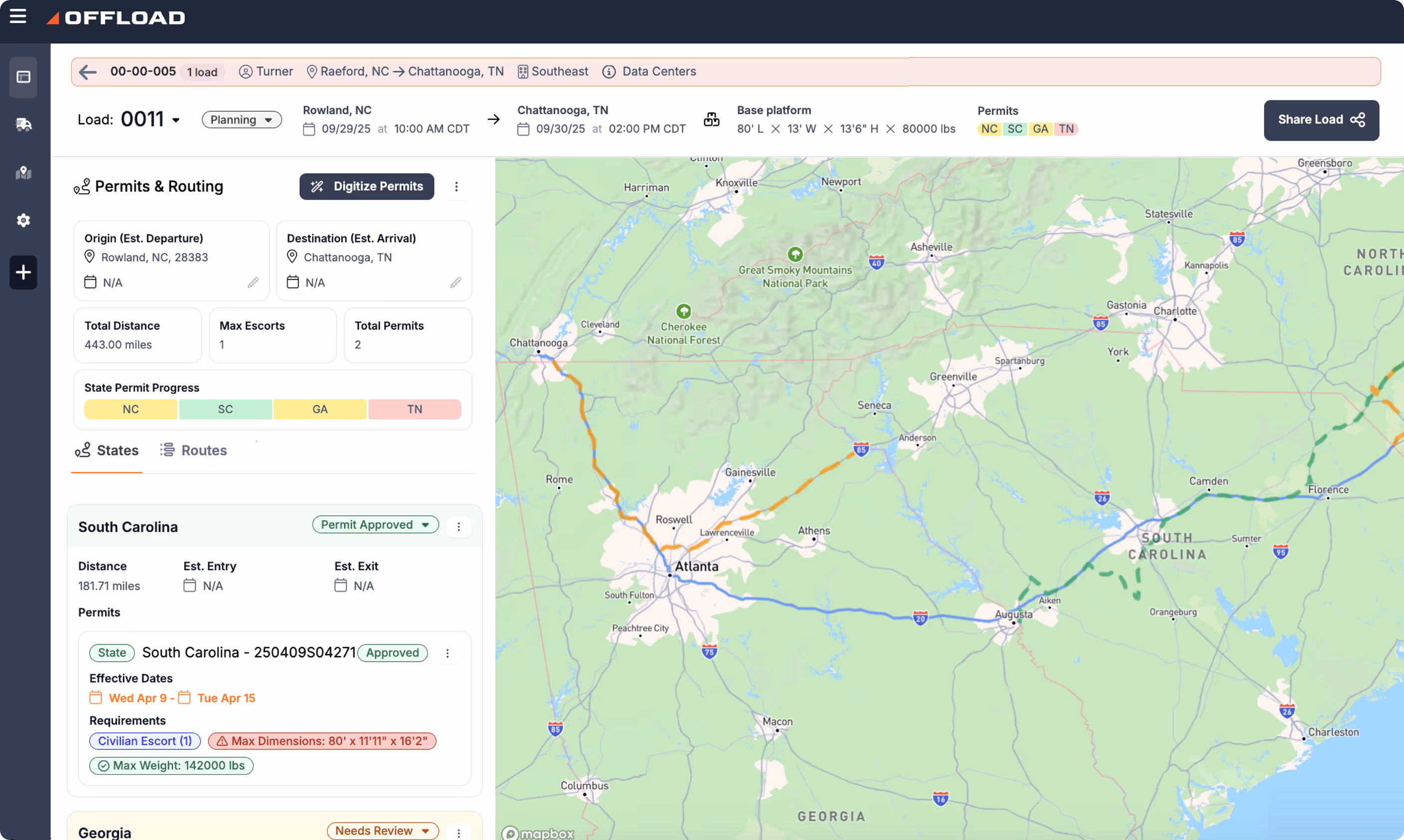Click the back arrow beside 00-00-005
The height and width of the screenshot is (840, 1404).
(88, 72)
